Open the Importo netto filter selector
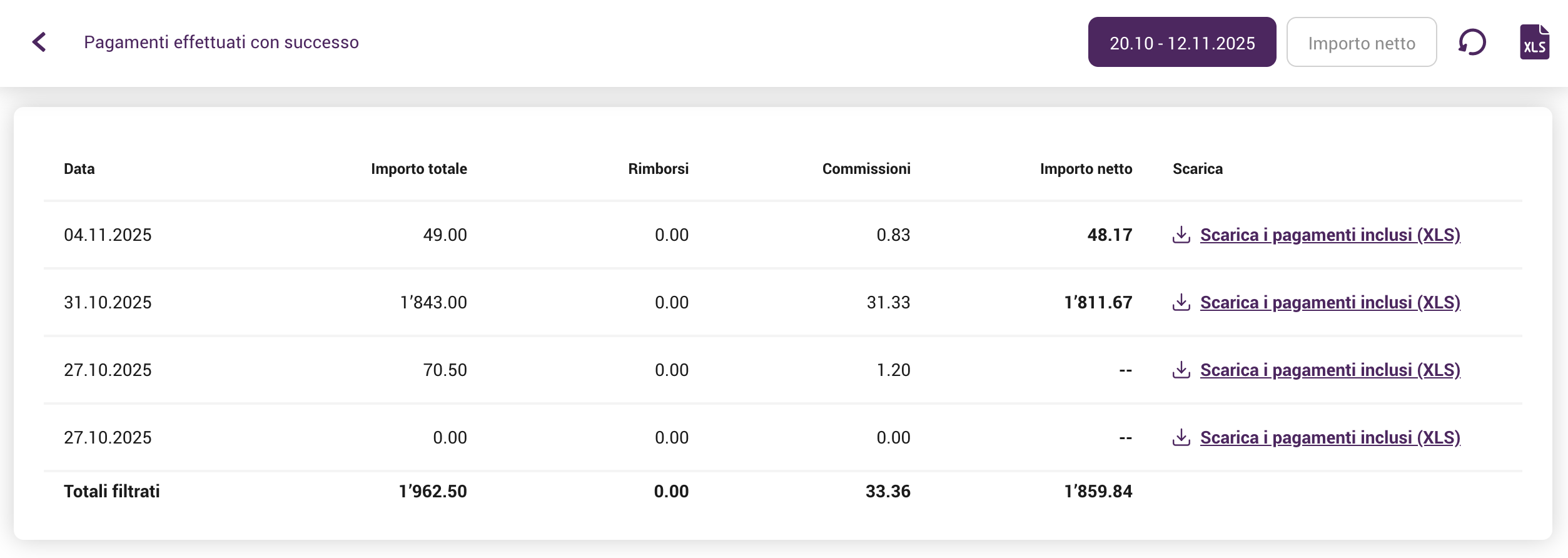This screenshot has height=558, width=1568. pyautogui.click(x=1362, y=42)
